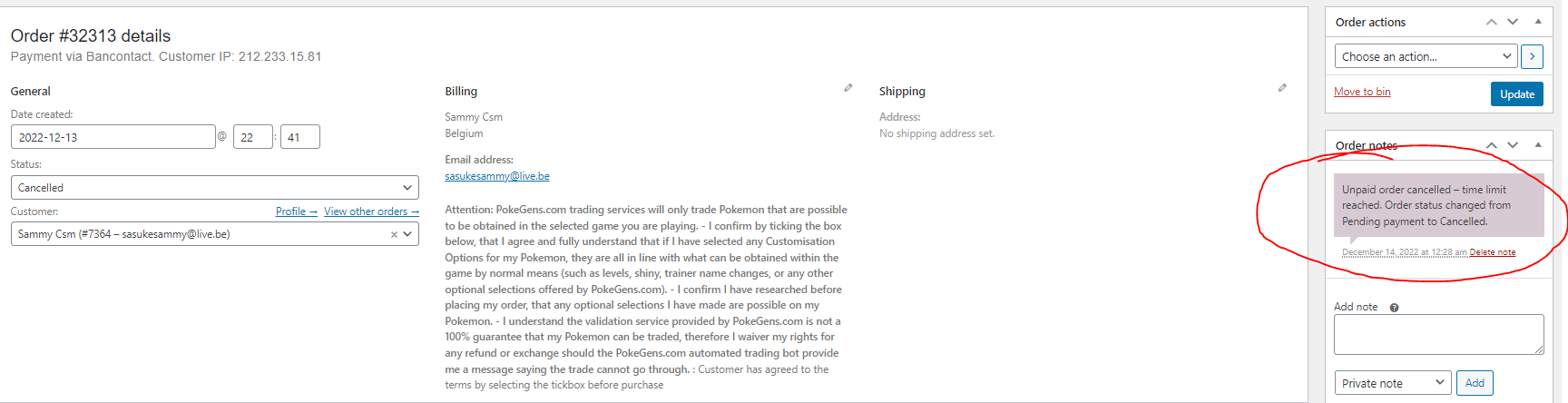This screenshot has height=403, width=1568.
Task: Collapse the Order actions panel
Action: pyautogui.click(x=1538, y=22)
